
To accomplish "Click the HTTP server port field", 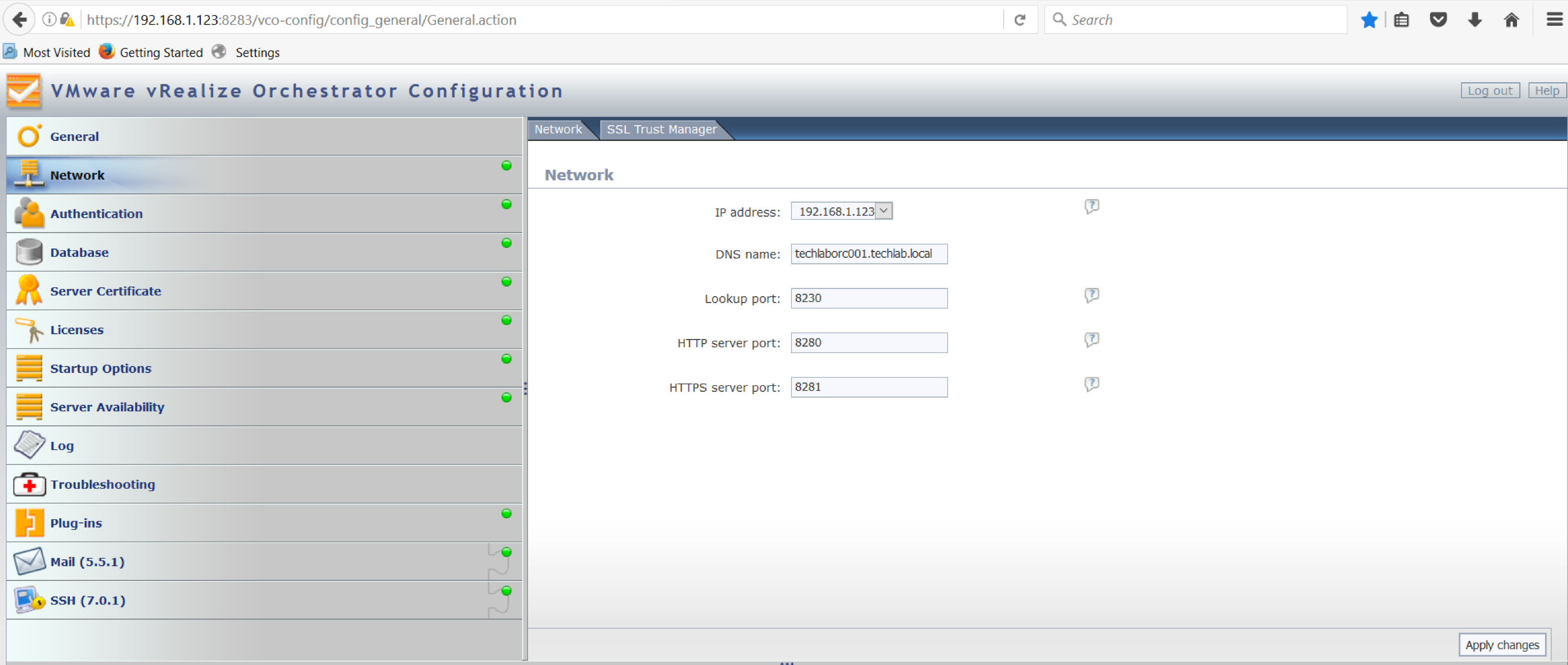I will 869,343.
